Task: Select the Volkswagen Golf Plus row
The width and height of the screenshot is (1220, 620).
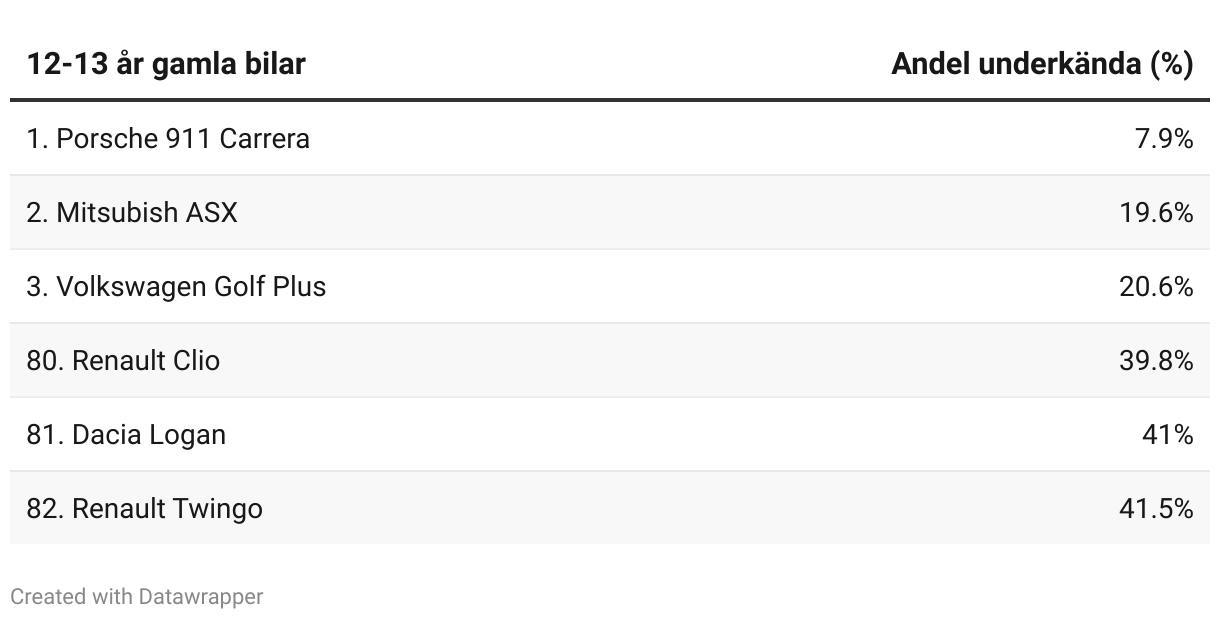Action: [610, 286]
